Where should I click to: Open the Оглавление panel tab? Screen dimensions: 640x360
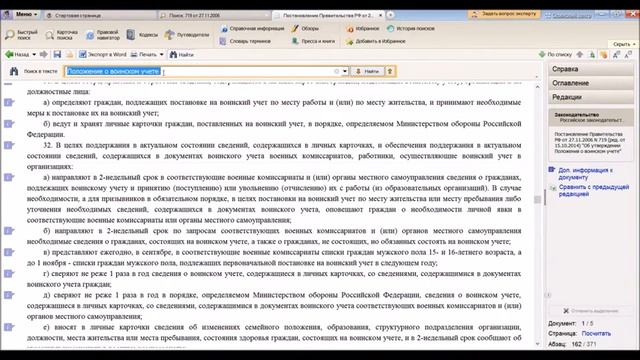click(590, 83)
